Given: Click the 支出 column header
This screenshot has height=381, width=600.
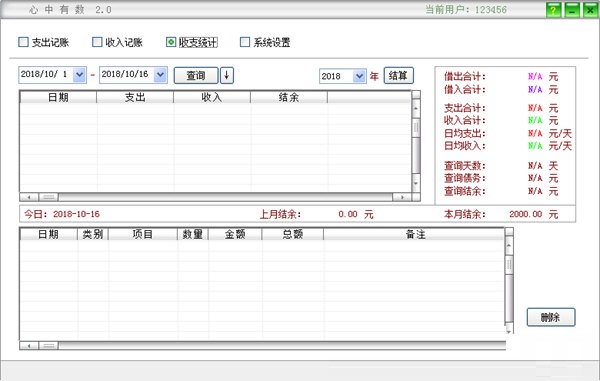Looking at the screenshot, I should tap(135, 97).
